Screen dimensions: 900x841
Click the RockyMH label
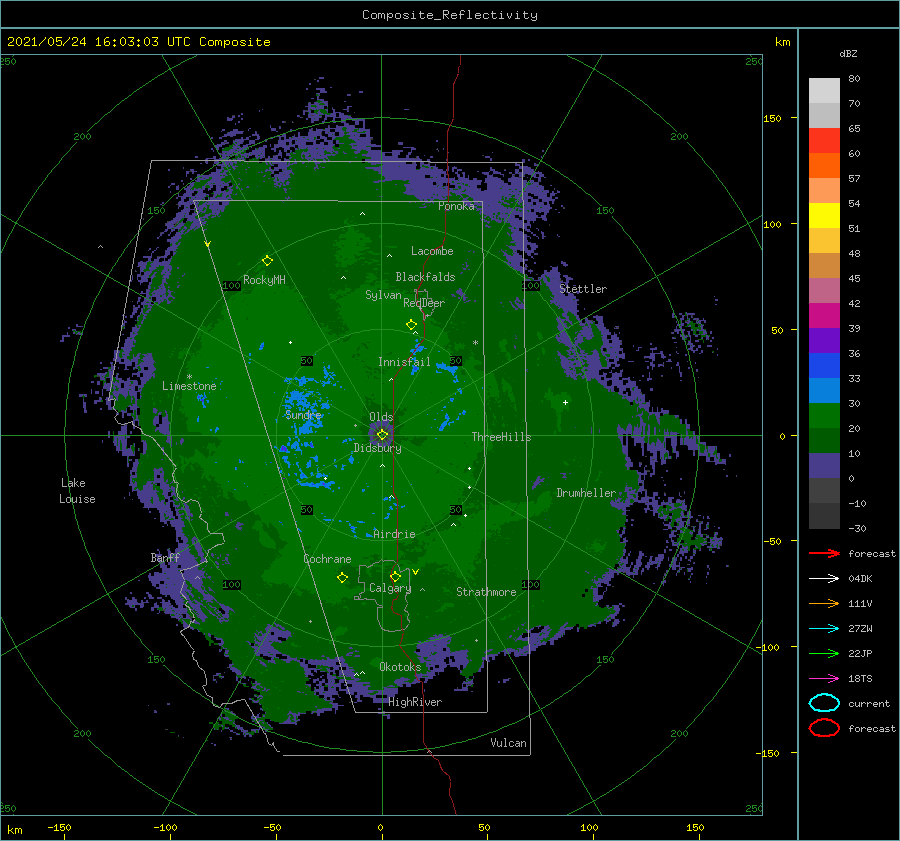[x=264, y=280]
